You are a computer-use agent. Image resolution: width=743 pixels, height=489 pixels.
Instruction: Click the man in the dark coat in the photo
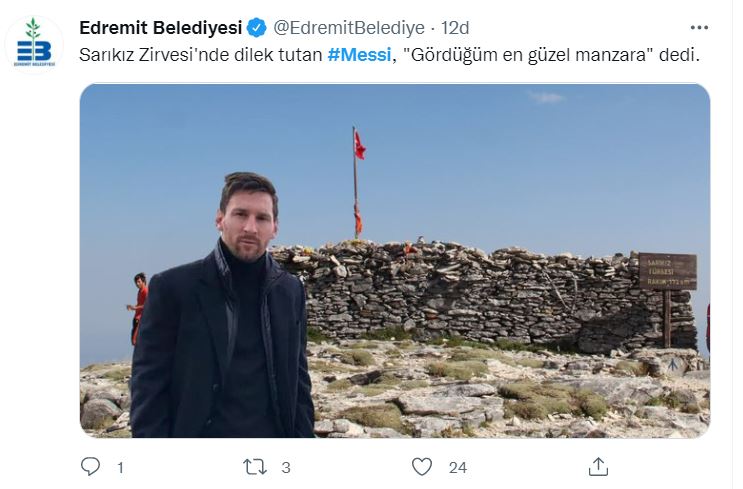point(223,308)
